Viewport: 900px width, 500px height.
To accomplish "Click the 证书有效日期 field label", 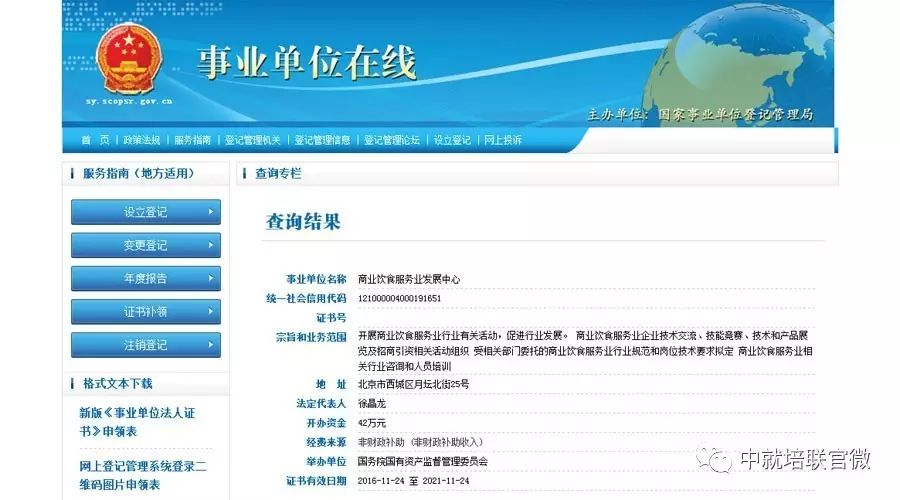I will pos(316,481).
